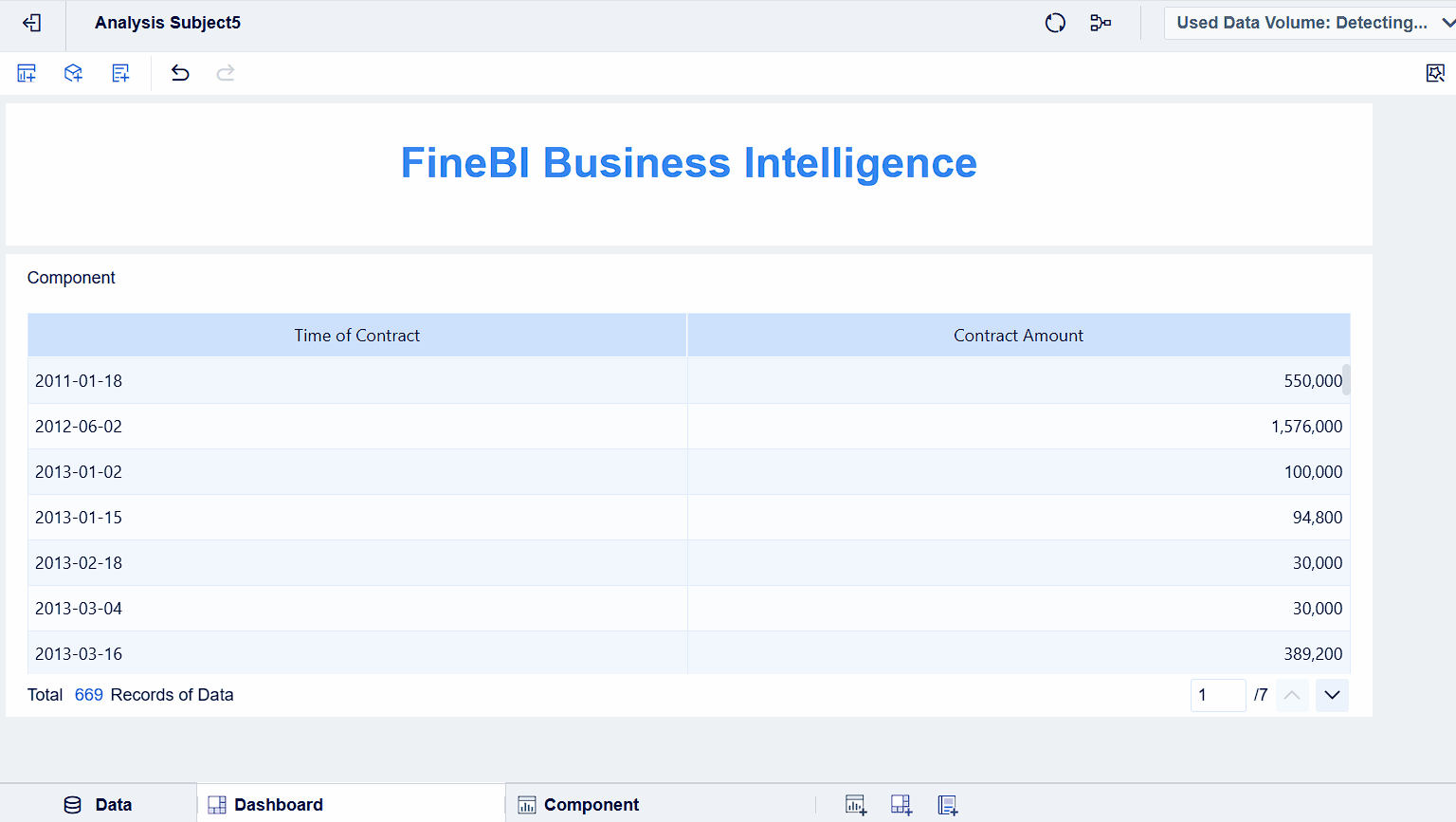Click the new dashboard icon in bottom bar
This screenshot has height=822, width=1456.
point(901,805)
